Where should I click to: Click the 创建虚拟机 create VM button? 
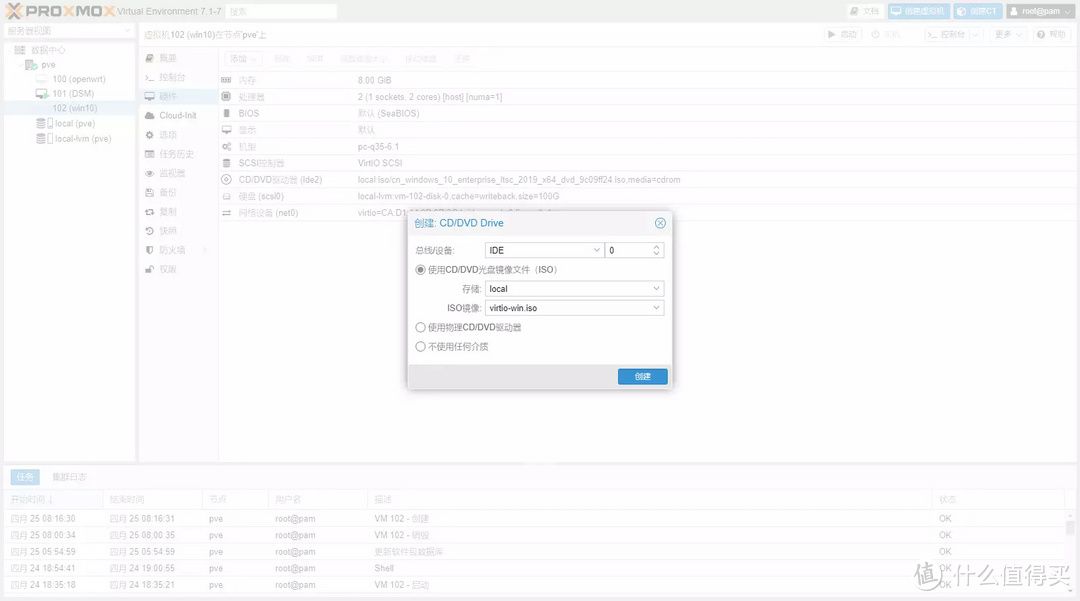tap(918, 11)
